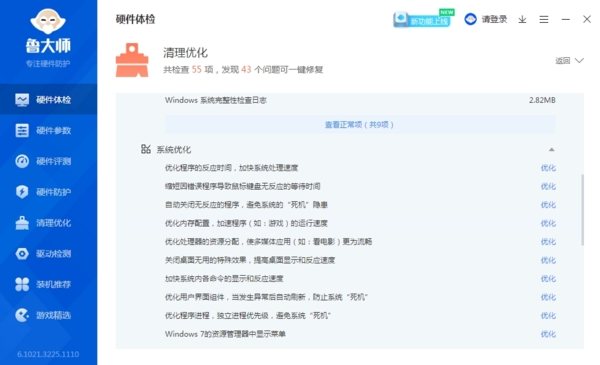Click the 硬件体检 monitor icon in sidebar
The image size is (600, 365).
[x=22, y=100]
